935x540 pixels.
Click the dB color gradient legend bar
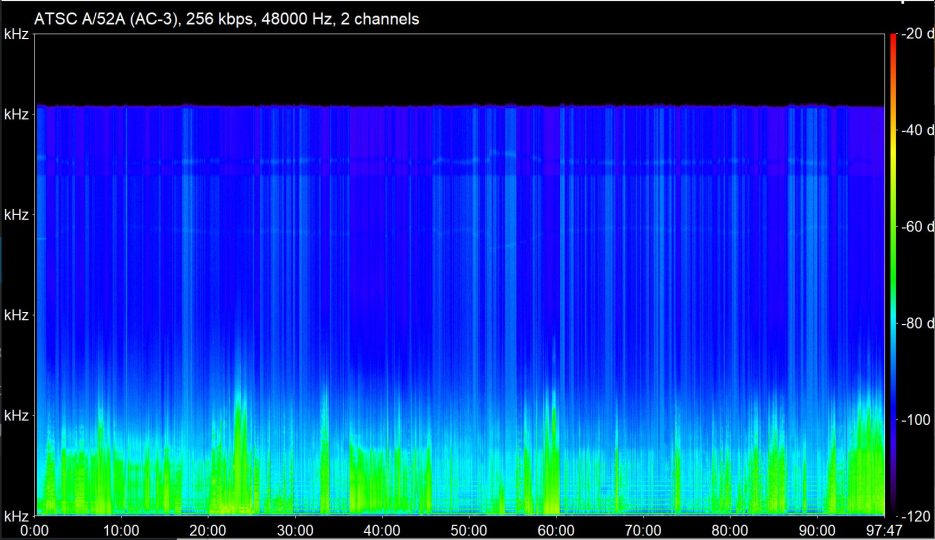(x=893, y=275)
